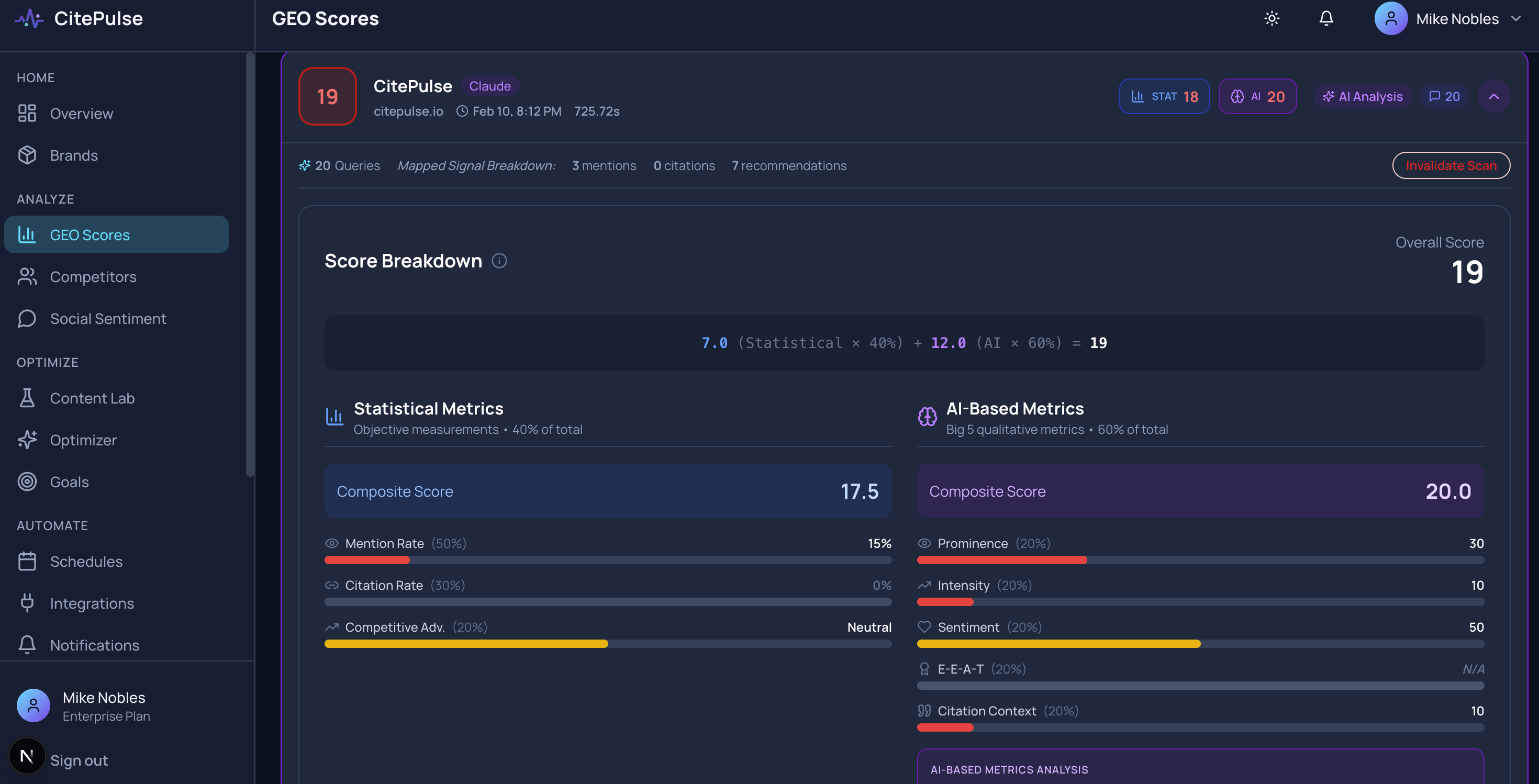Open the Integrations page
The width and height of the screenshot is (1539, 784).
coord(92,603)
